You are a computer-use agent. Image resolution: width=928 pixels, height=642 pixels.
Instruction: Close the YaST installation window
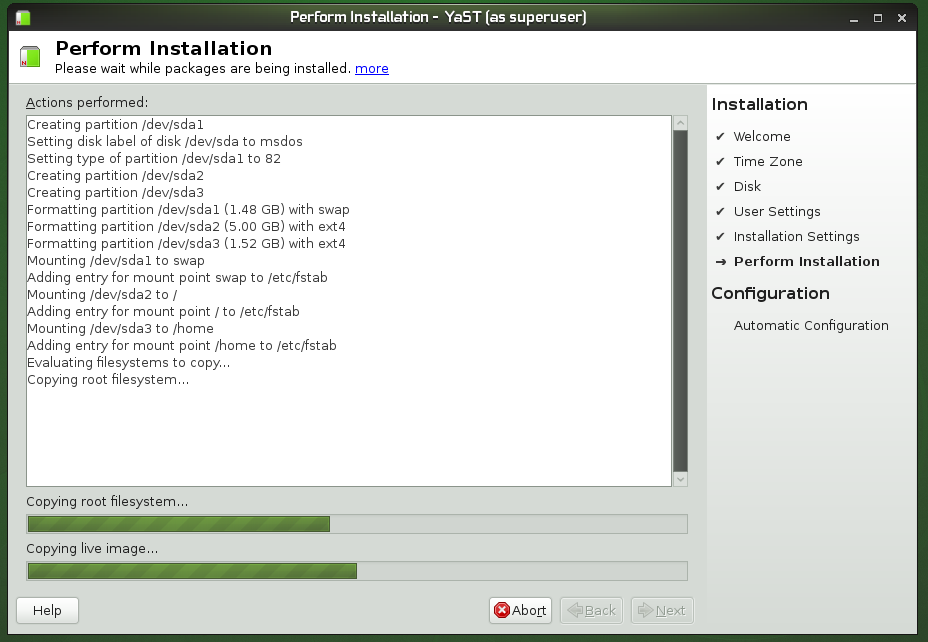(x=902, y=18)
